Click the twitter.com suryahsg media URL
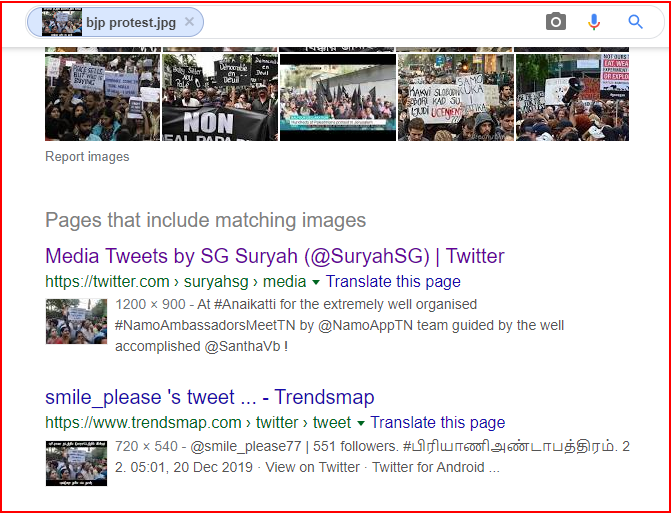This screenshot has height=515, width=671. point(175,282)
